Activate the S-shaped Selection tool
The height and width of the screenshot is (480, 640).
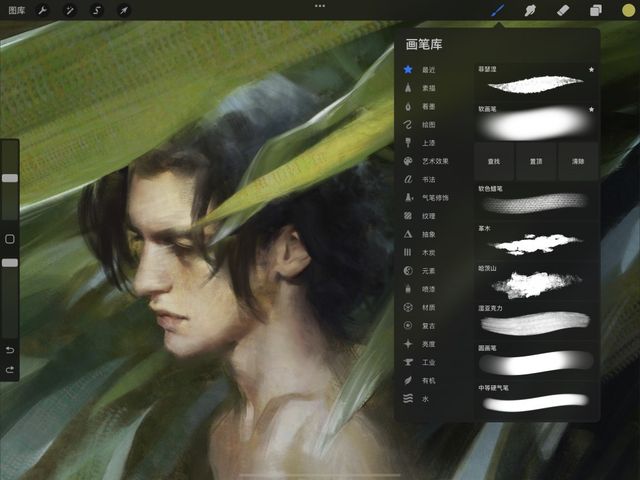(x=97, y=10)
